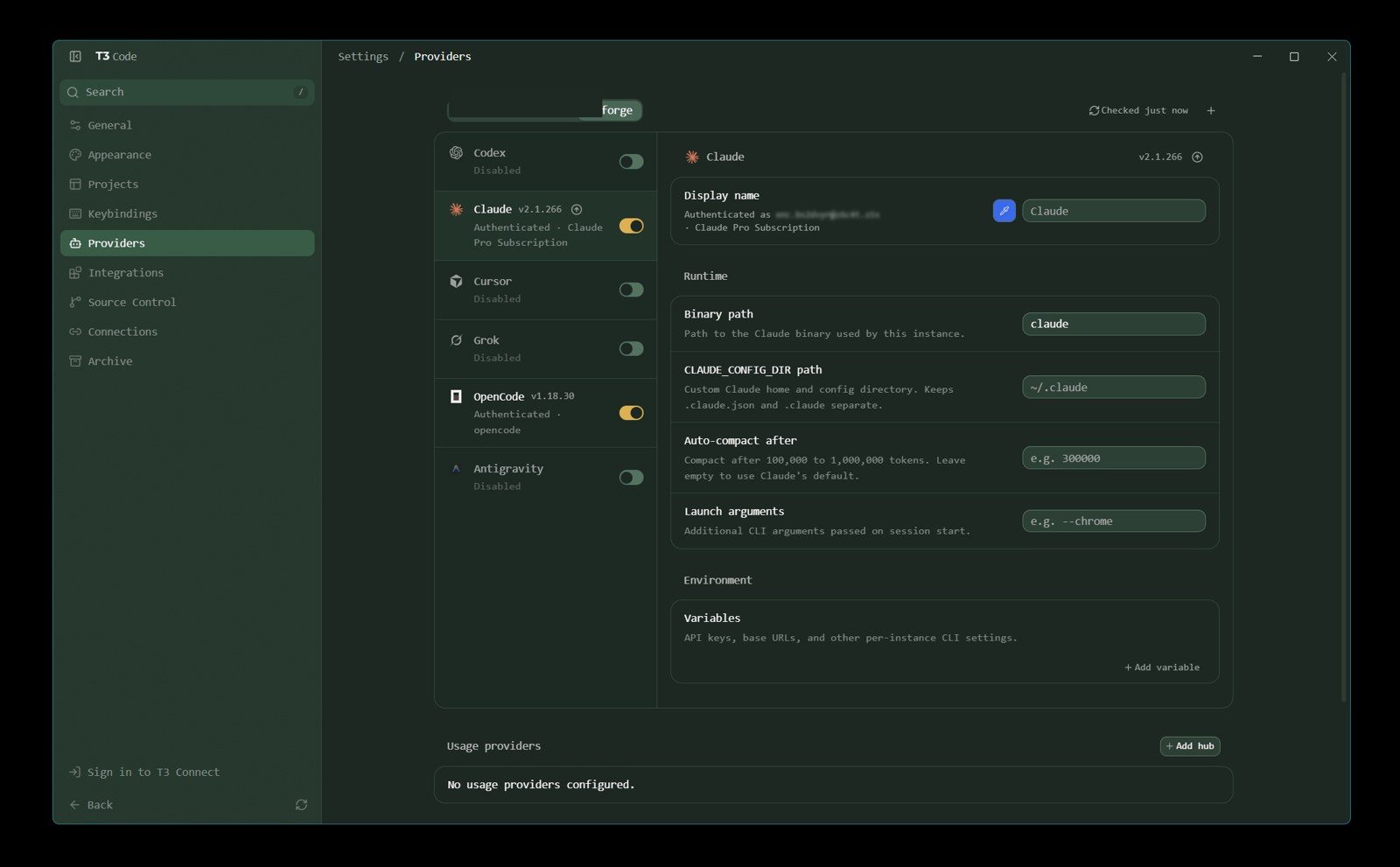Click the Appearance palette icon
This screenshot has width=1400, height=867.
coord(75,155)
